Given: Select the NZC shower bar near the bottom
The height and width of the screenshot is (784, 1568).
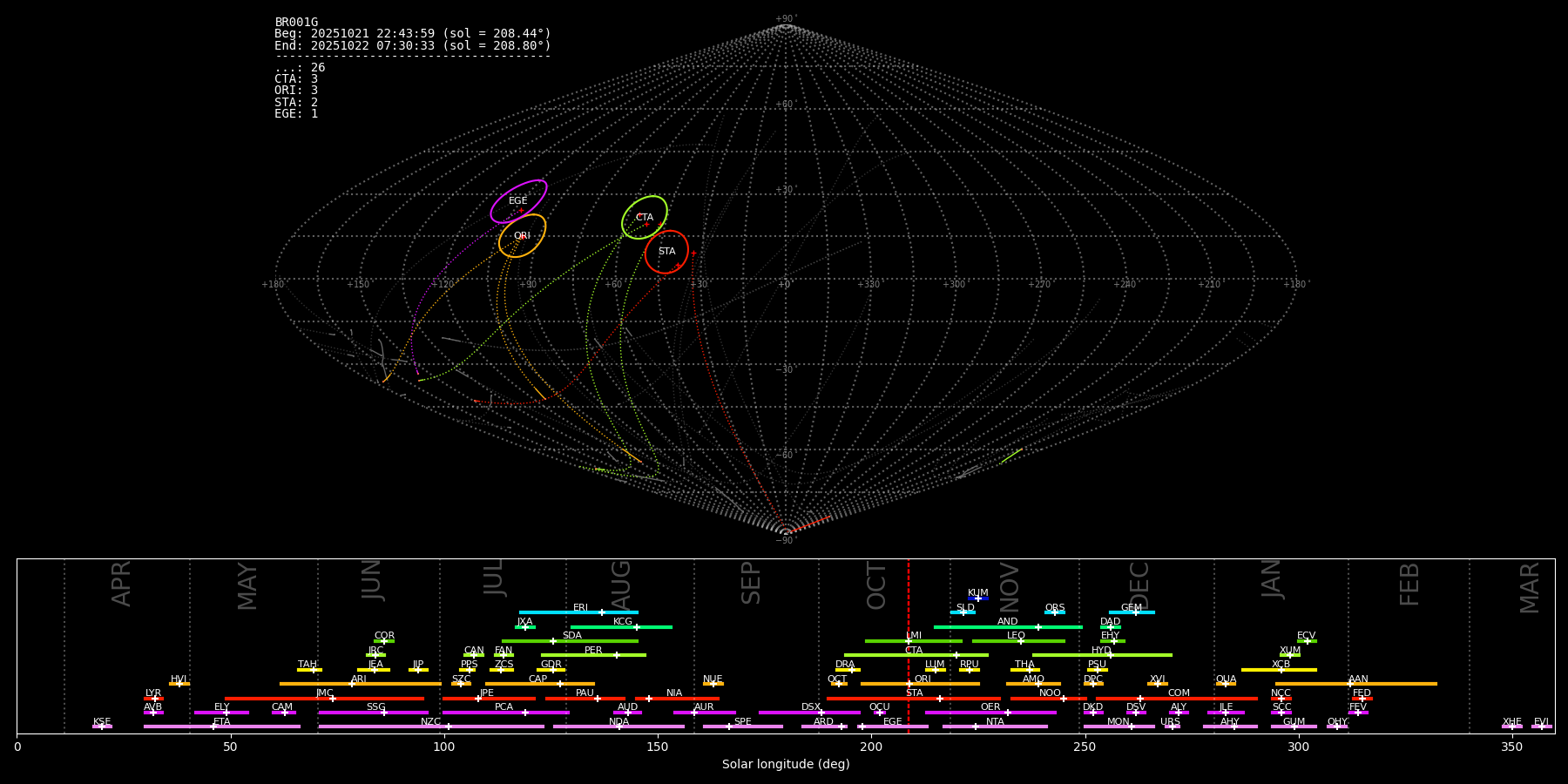Looking at the screenshot, I should tap(431, 727).
